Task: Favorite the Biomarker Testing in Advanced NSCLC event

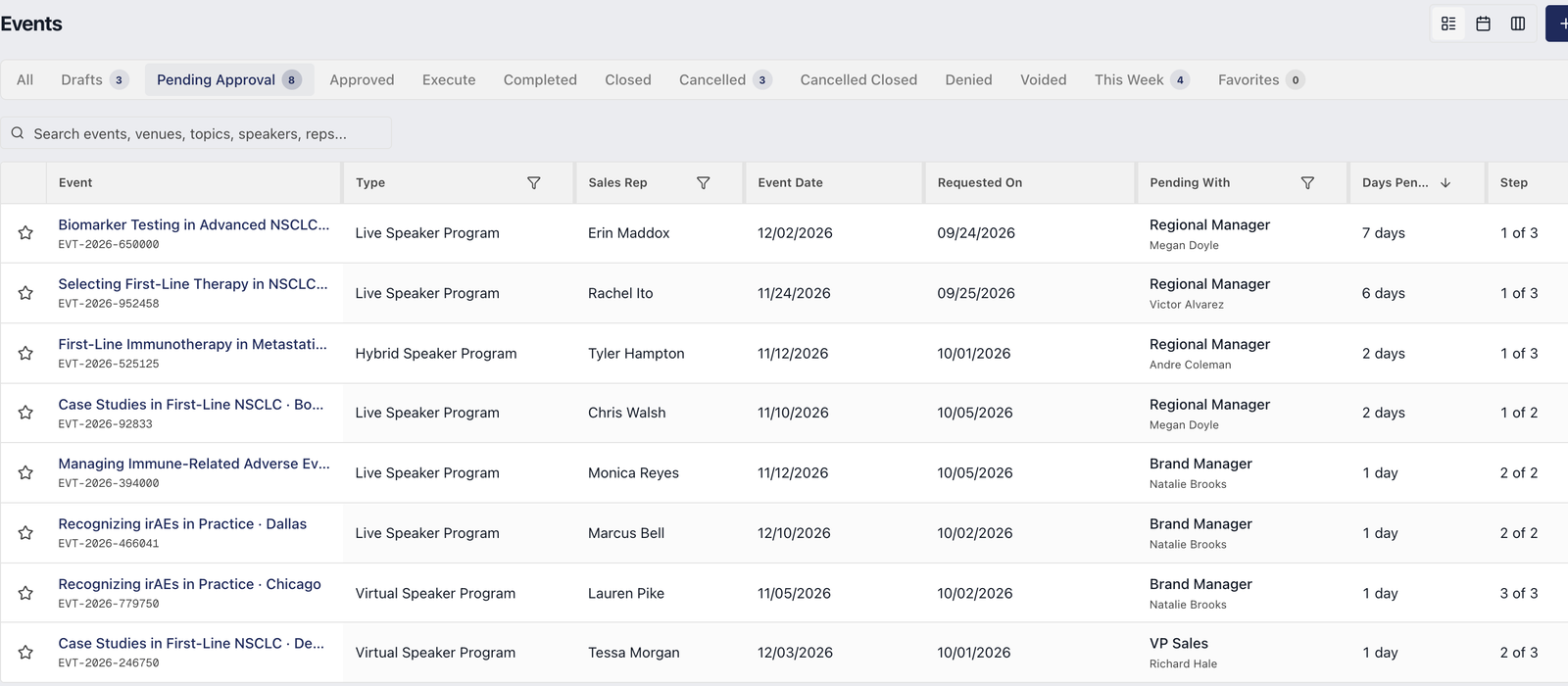Action: pos(25,233)
